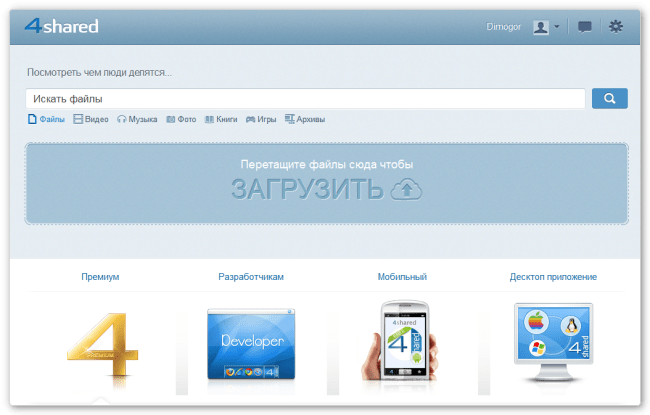Viewport: 650px width, 415px height.
Task: Select the Архивы archive icon
Action: pos(289,119)
